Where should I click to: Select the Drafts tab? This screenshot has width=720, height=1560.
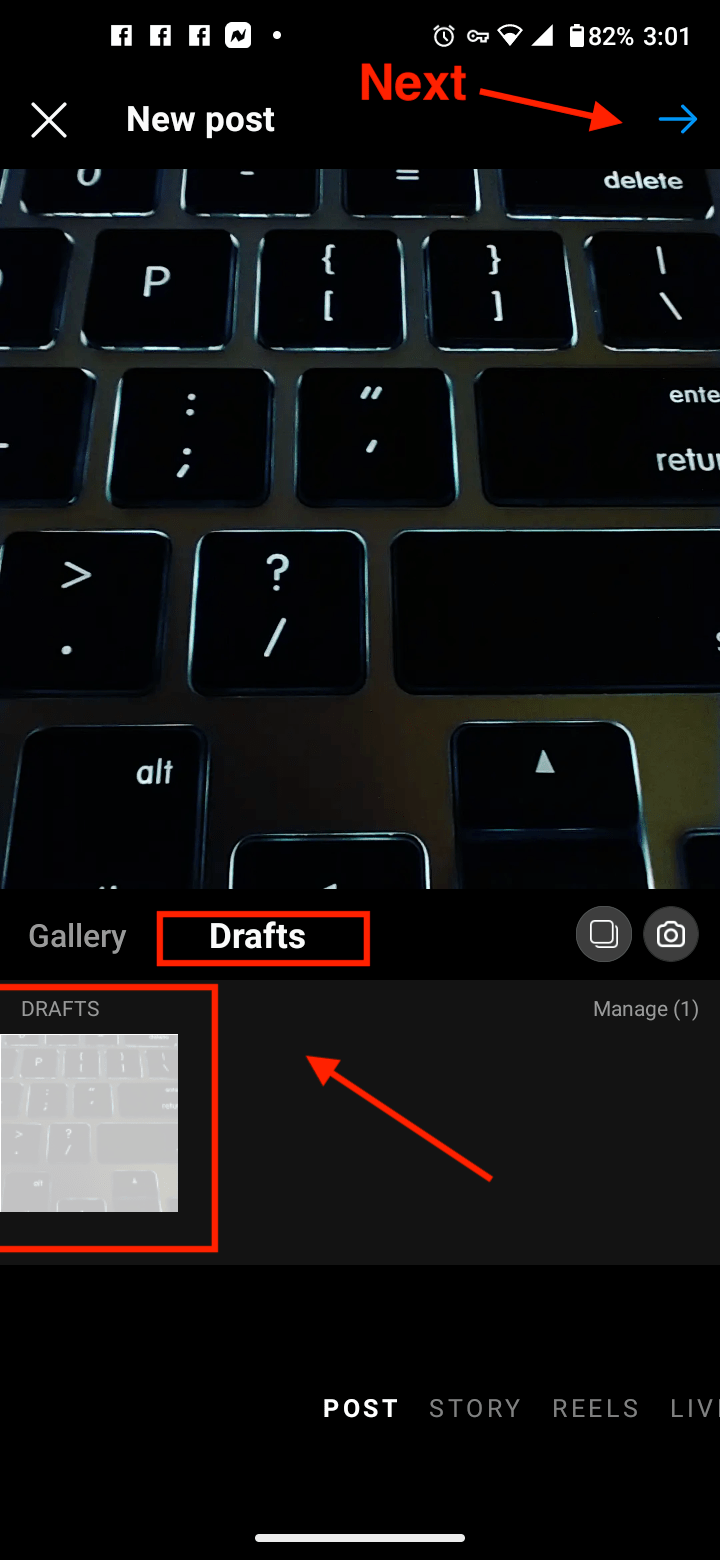(x=257, y=936)
